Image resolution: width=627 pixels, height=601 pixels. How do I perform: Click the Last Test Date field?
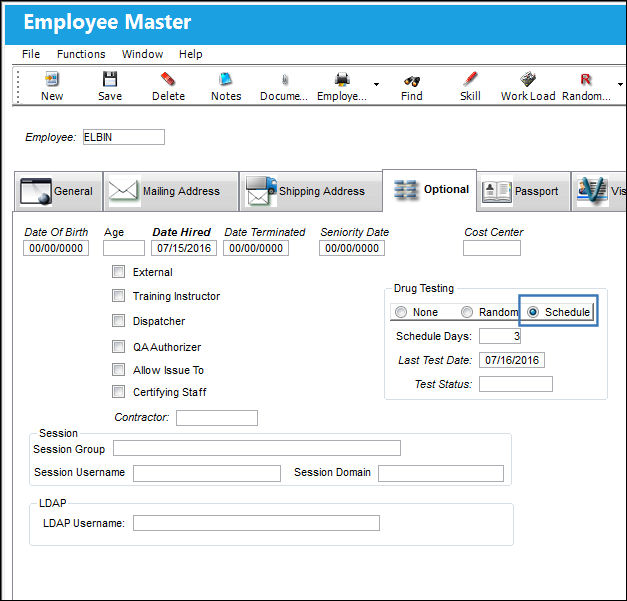click(512, 360)
